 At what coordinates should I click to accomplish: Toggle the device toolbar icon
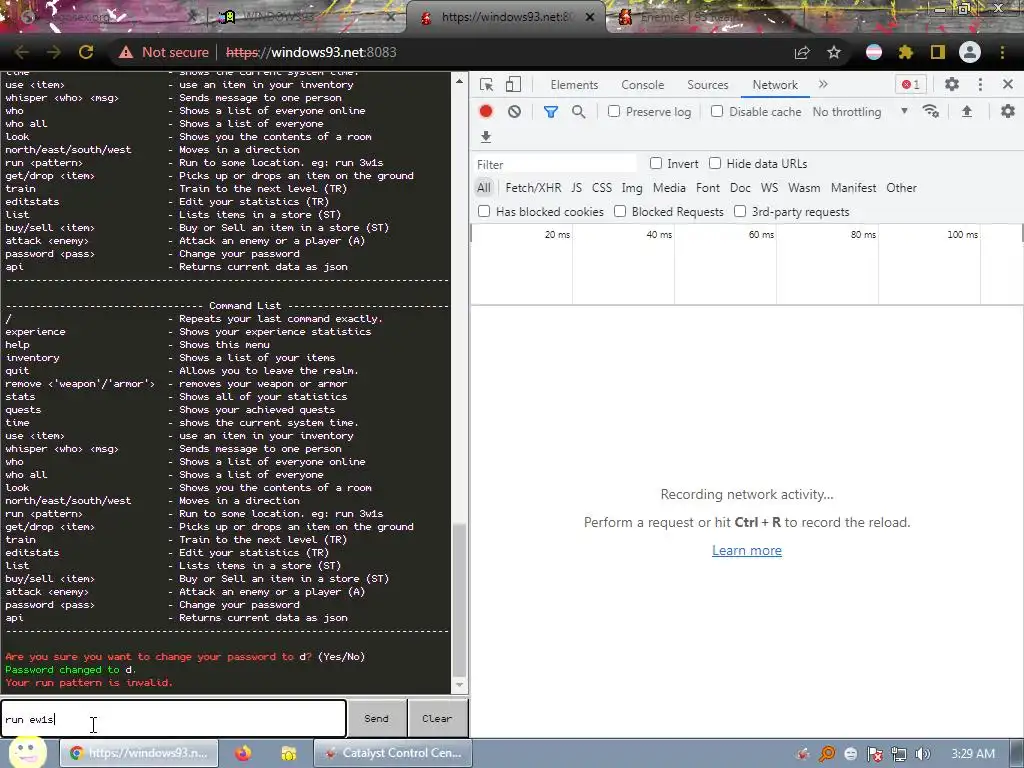pyautogui.click(x=513, y=84)
